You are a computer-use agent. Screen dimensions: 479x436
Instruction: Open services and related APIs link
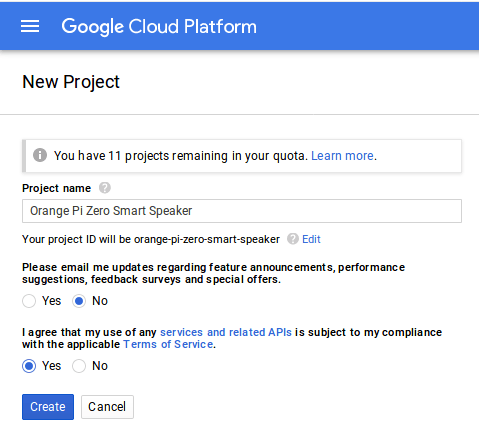(x=226, y=332)
